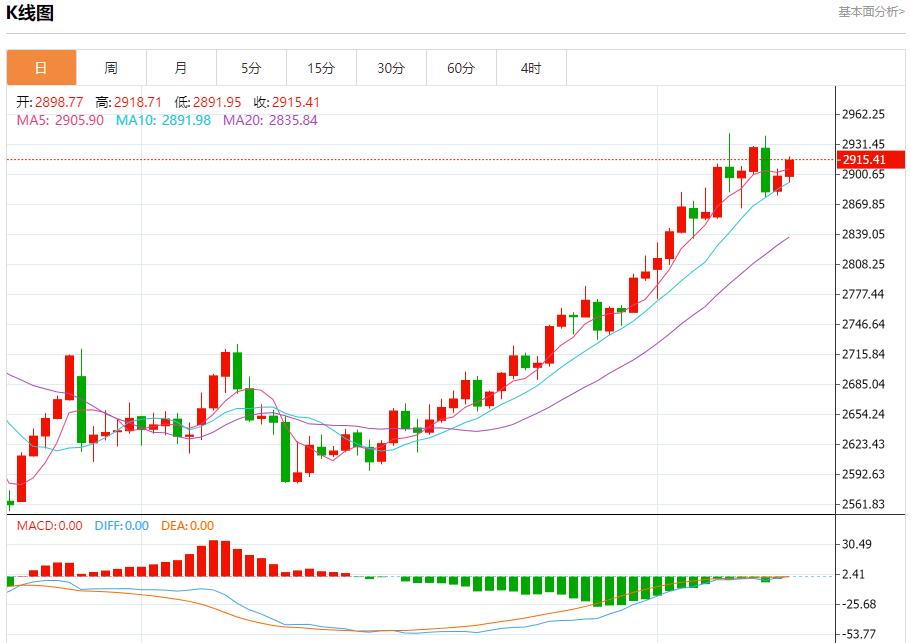Click the 2962.25 price axis label
The width and height of the screenshot is (911, 643).
864,114
